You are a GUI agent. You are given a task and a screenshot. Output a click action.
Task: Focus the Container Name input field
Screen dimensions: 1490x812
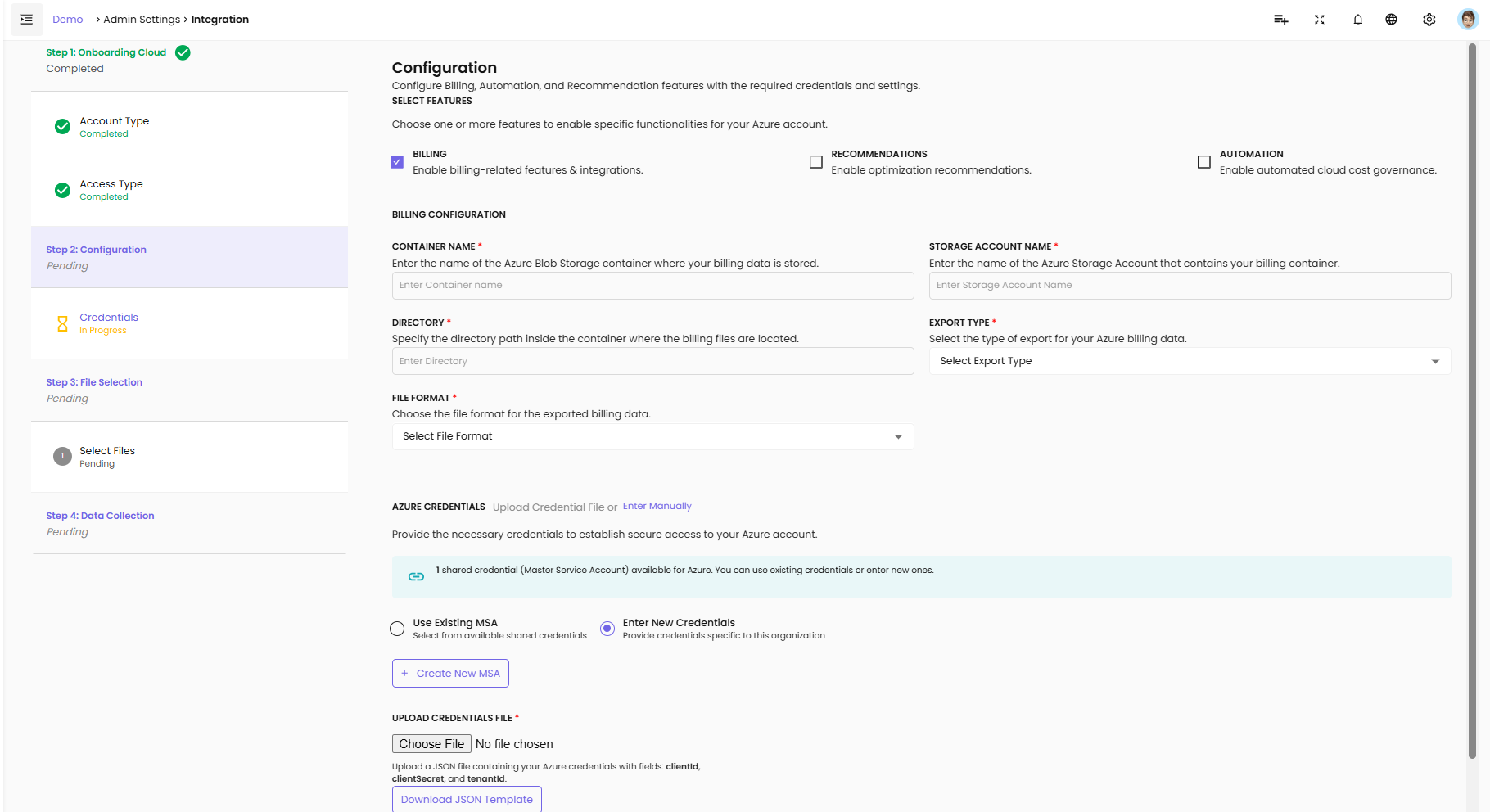(652, 285)
